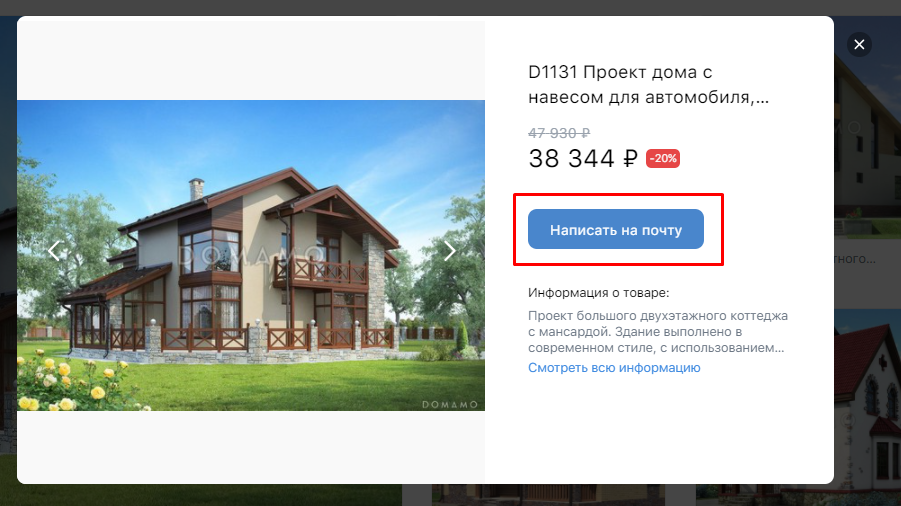This screenshot has width=901, height=506.
Task: Click the large DOMAMO watermark over the house
Action: tap(251, 255)
